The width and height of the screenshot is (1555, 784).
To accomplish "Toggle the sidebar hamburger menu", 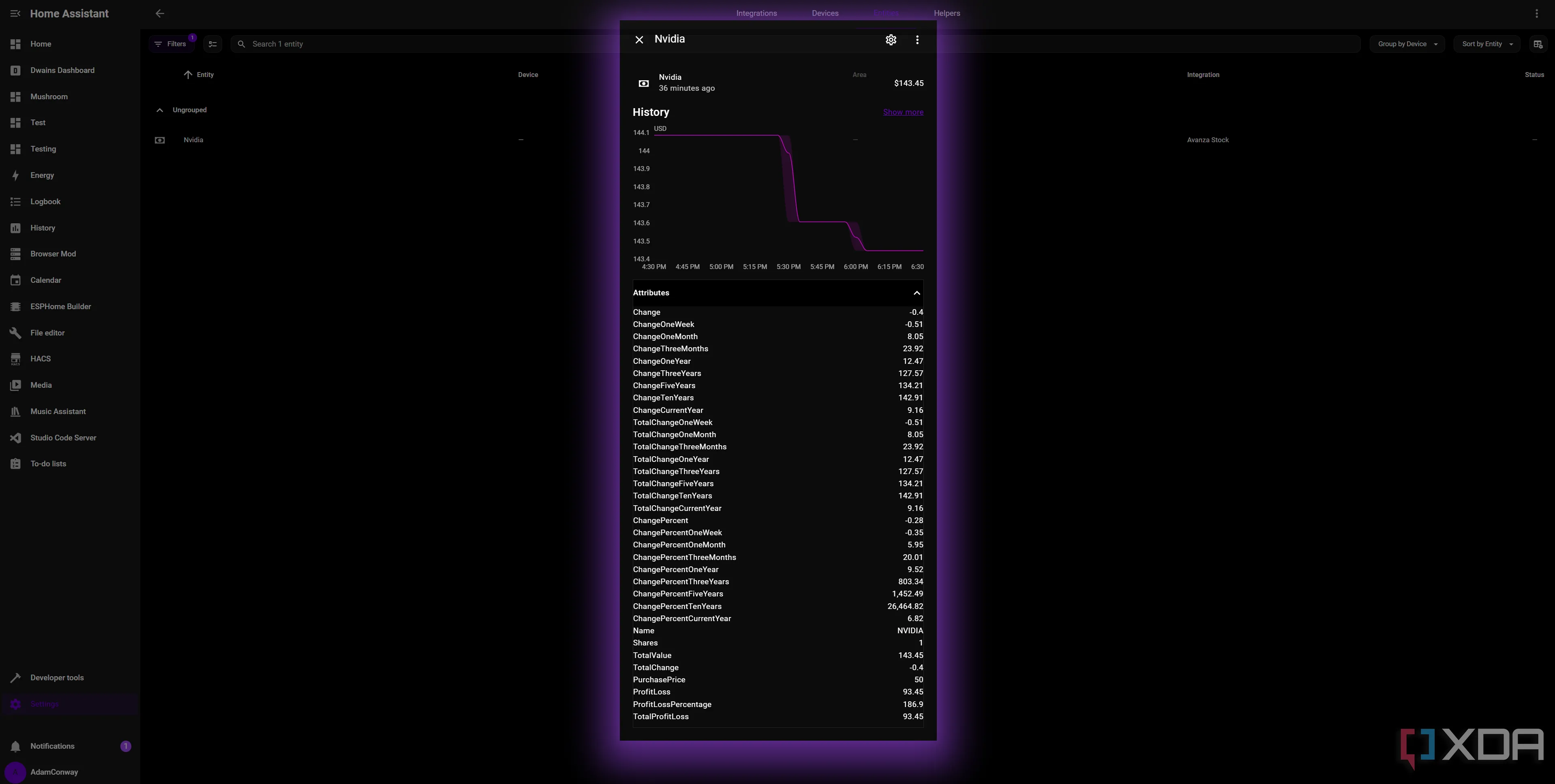I will tap(15, 13).
